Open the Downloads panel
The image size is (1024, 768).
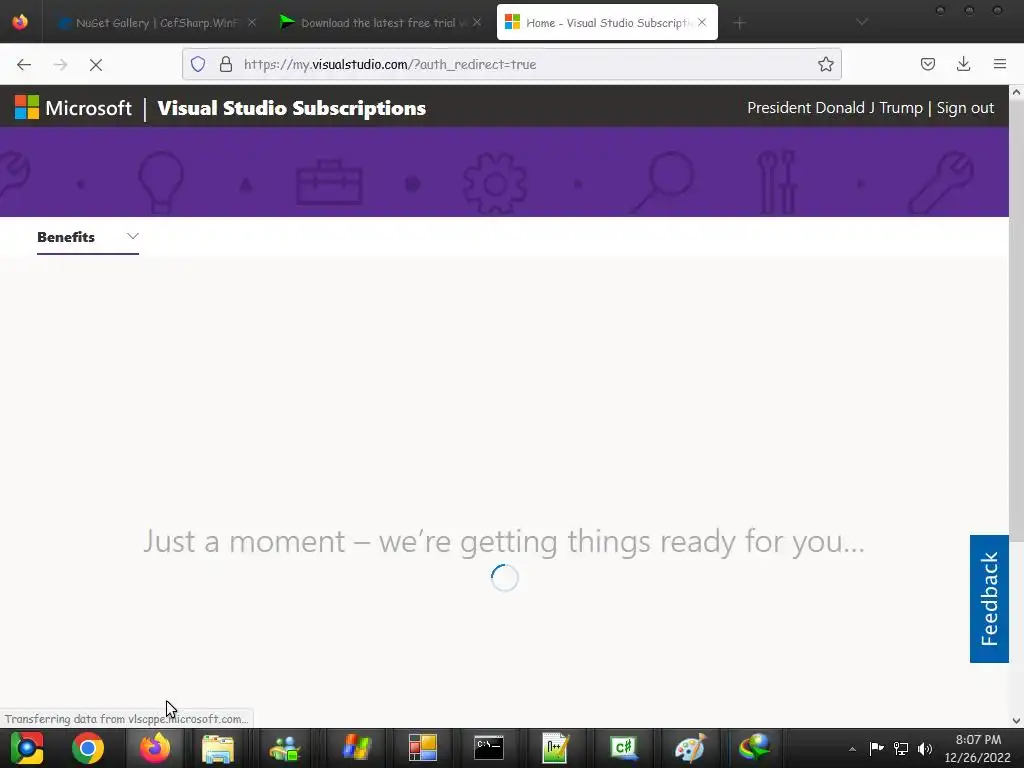pos(963,64)
